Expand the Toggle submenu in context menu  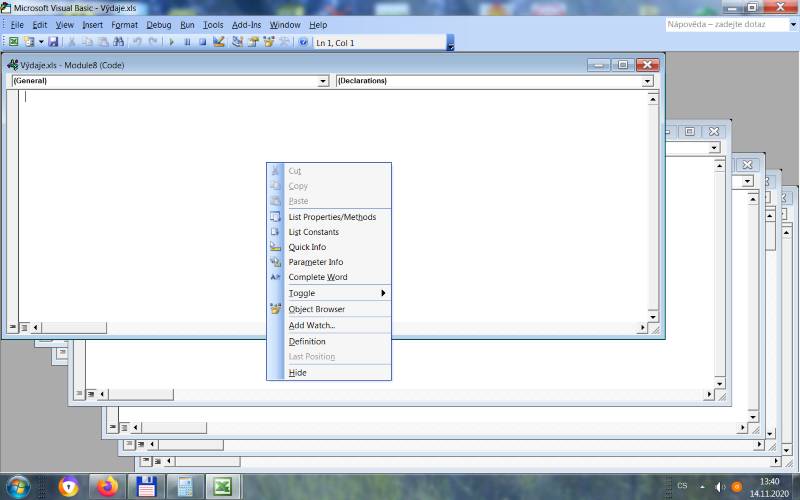(329, 293)
